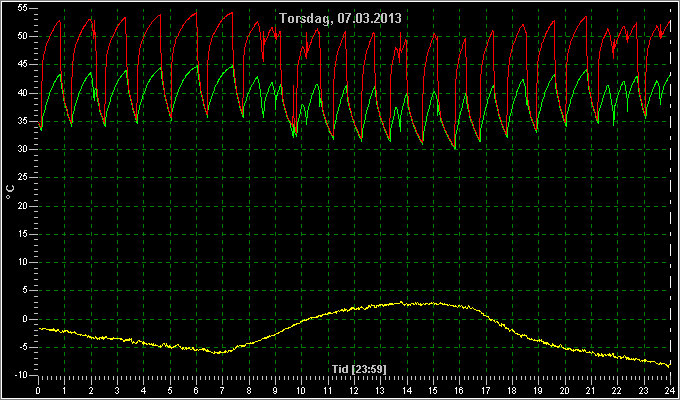Click the °C vertical axis label
Screen dimensions: 680x400
point(10,192)
